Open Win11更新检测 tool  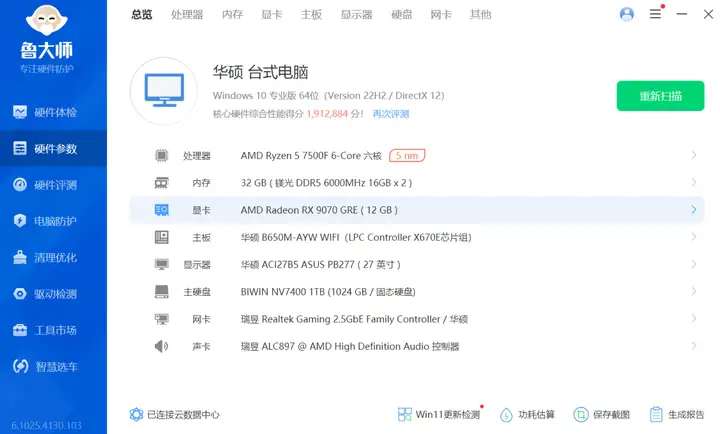pyautogui.click(x=439, y=414)
